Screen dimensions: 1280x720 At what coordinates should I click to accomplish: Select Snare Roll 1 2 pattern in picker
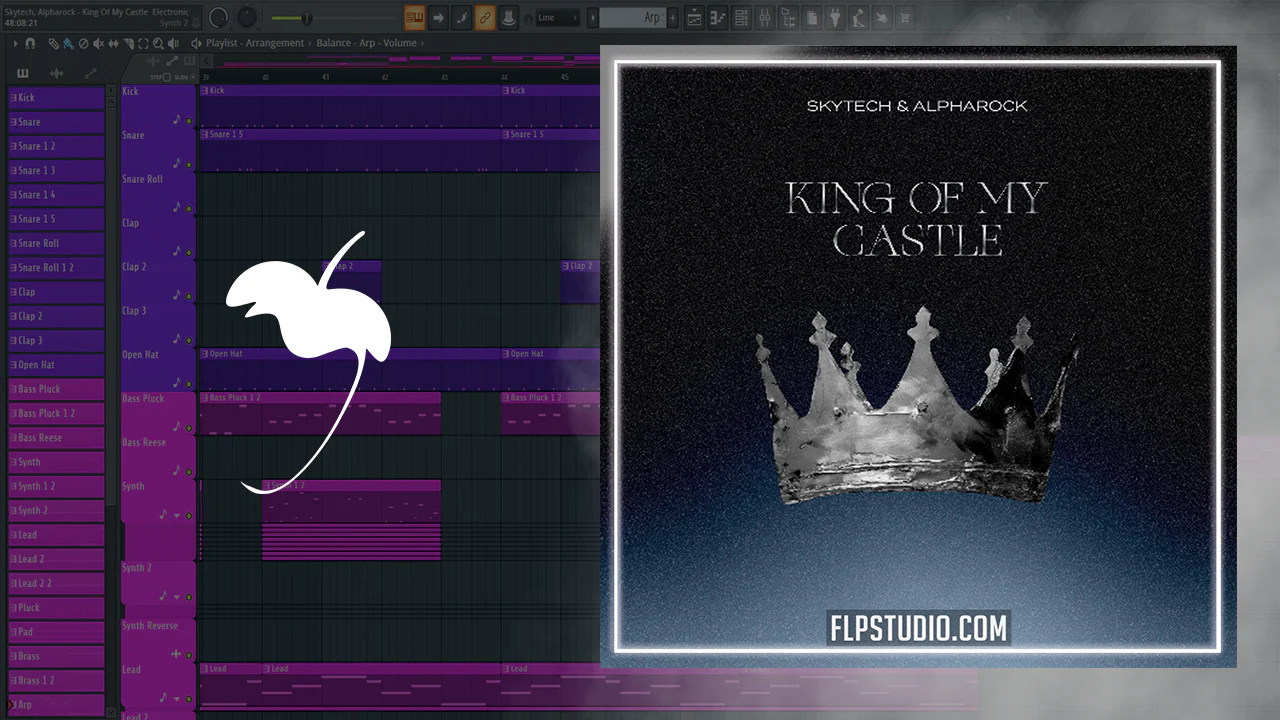pyautogui.click(x=56, y=268)
